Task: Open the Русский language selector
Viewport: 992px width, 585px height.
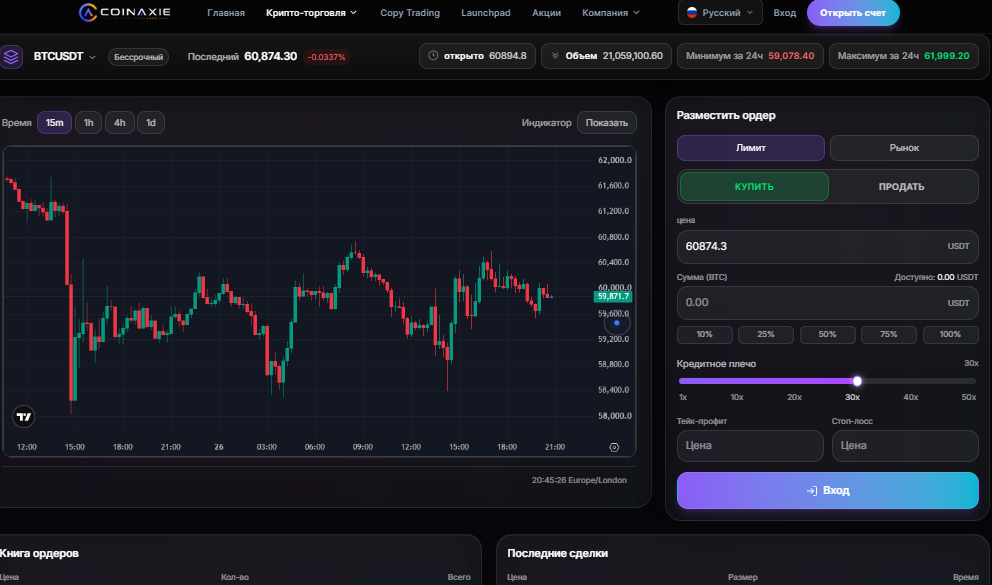Action: pos(720,13)
